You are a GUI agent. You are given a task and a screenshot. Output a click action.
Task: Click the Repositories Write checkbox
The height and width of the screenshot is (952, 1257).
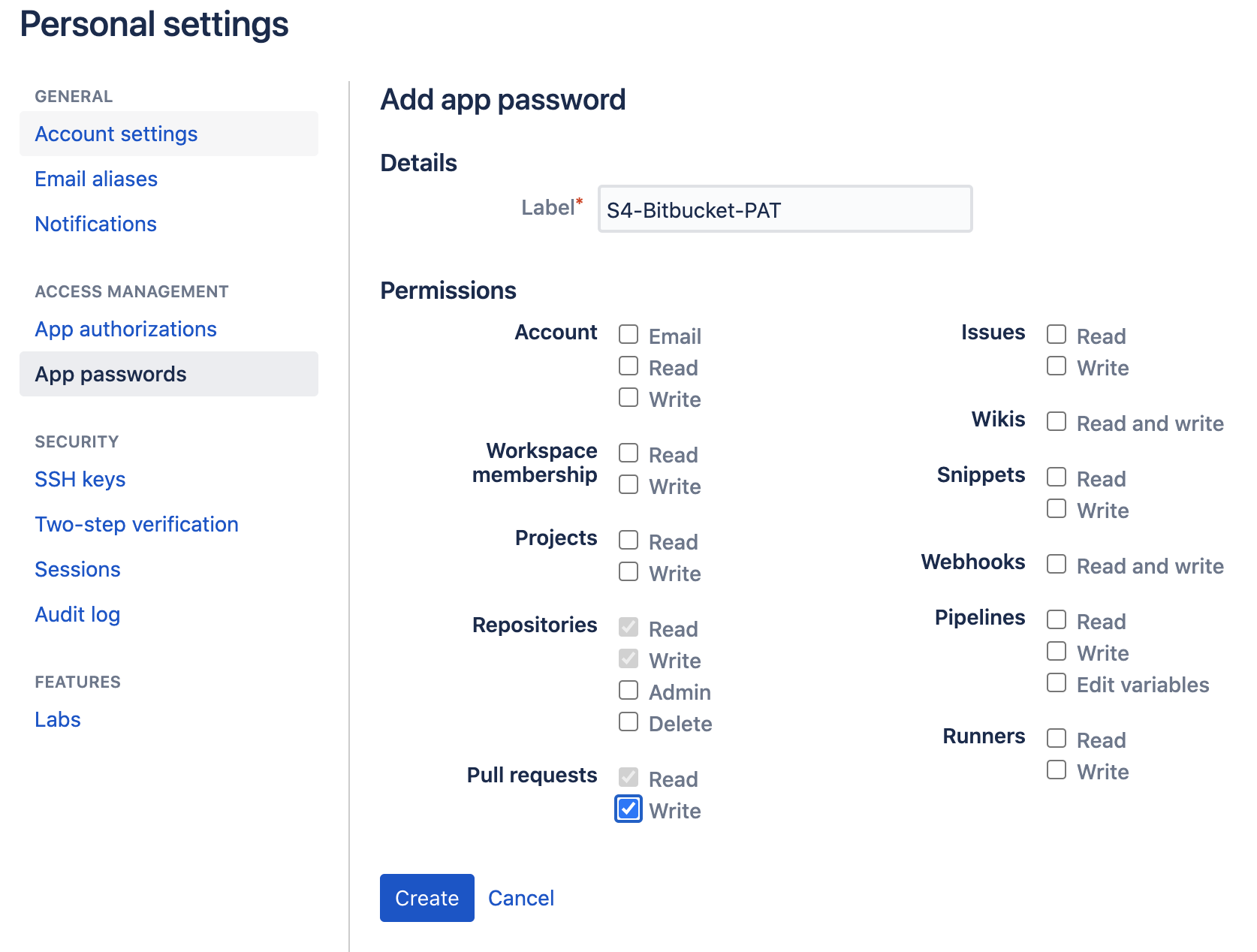(x=628, y=658)
